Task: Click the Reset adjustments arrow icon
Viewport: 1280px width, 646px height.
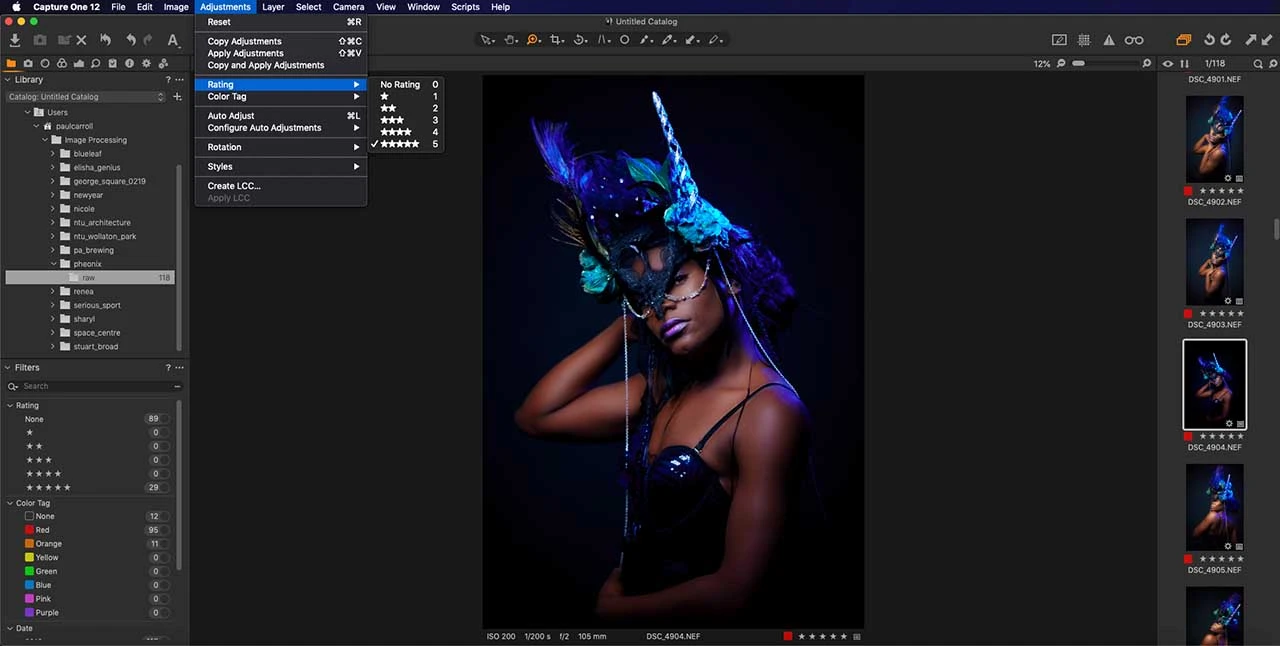Action: 104,40
